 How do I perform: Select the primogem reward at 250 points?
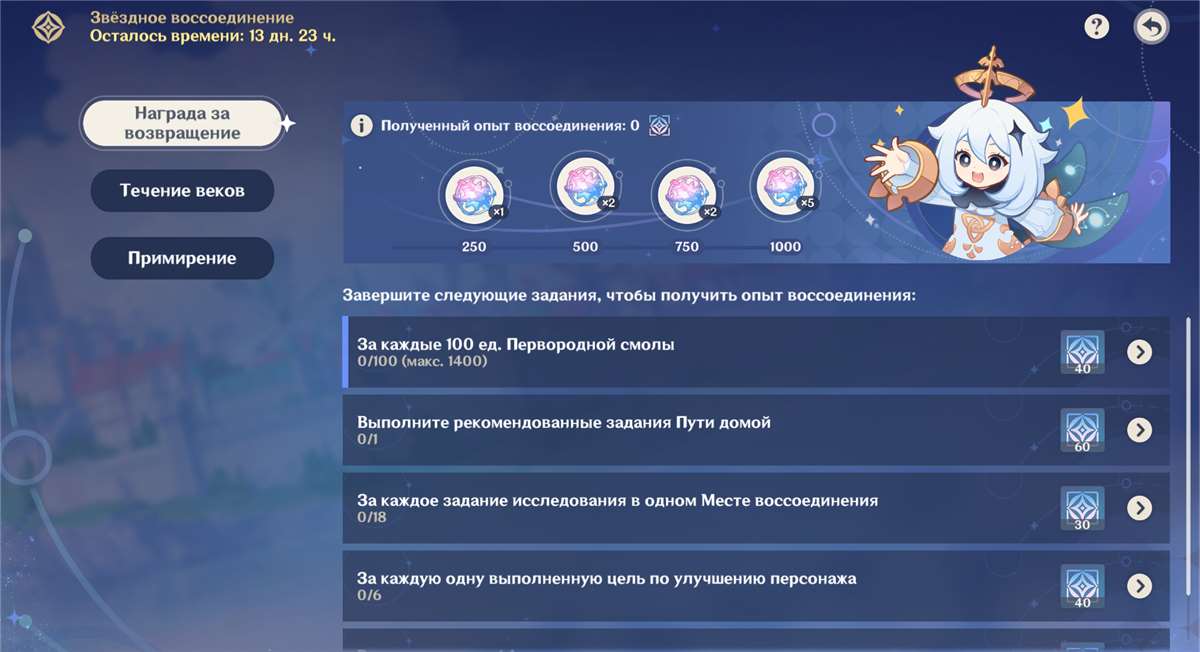click(475, 195)
